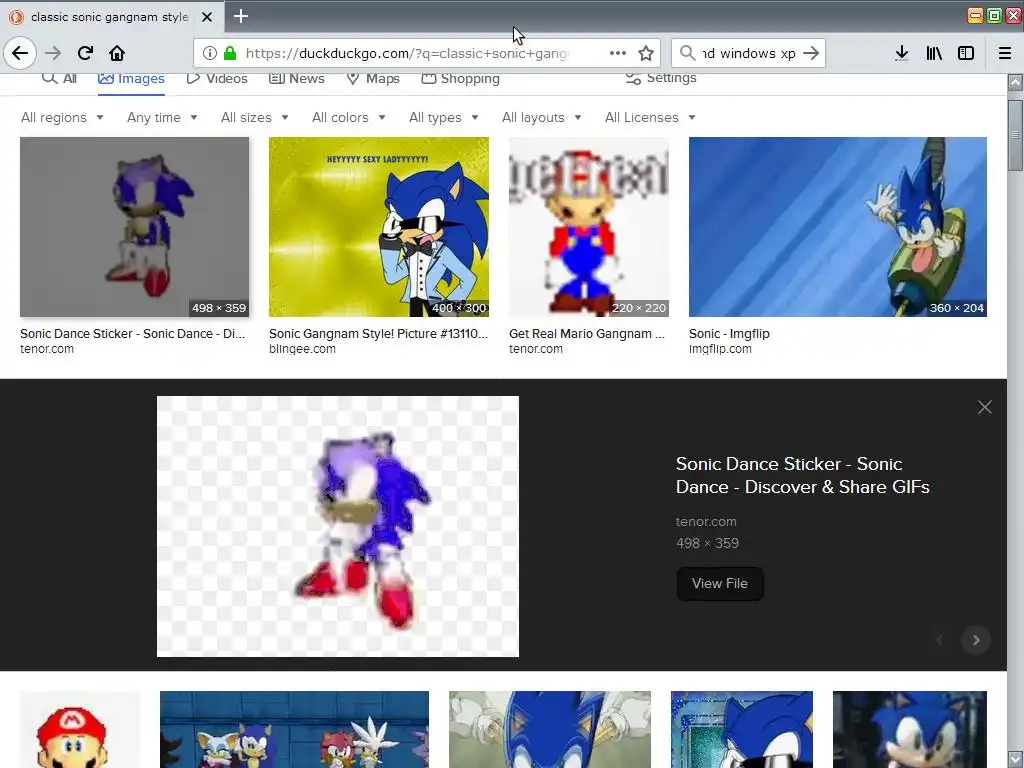
Task: Show the previous image in preview
Action: point(940,640)
